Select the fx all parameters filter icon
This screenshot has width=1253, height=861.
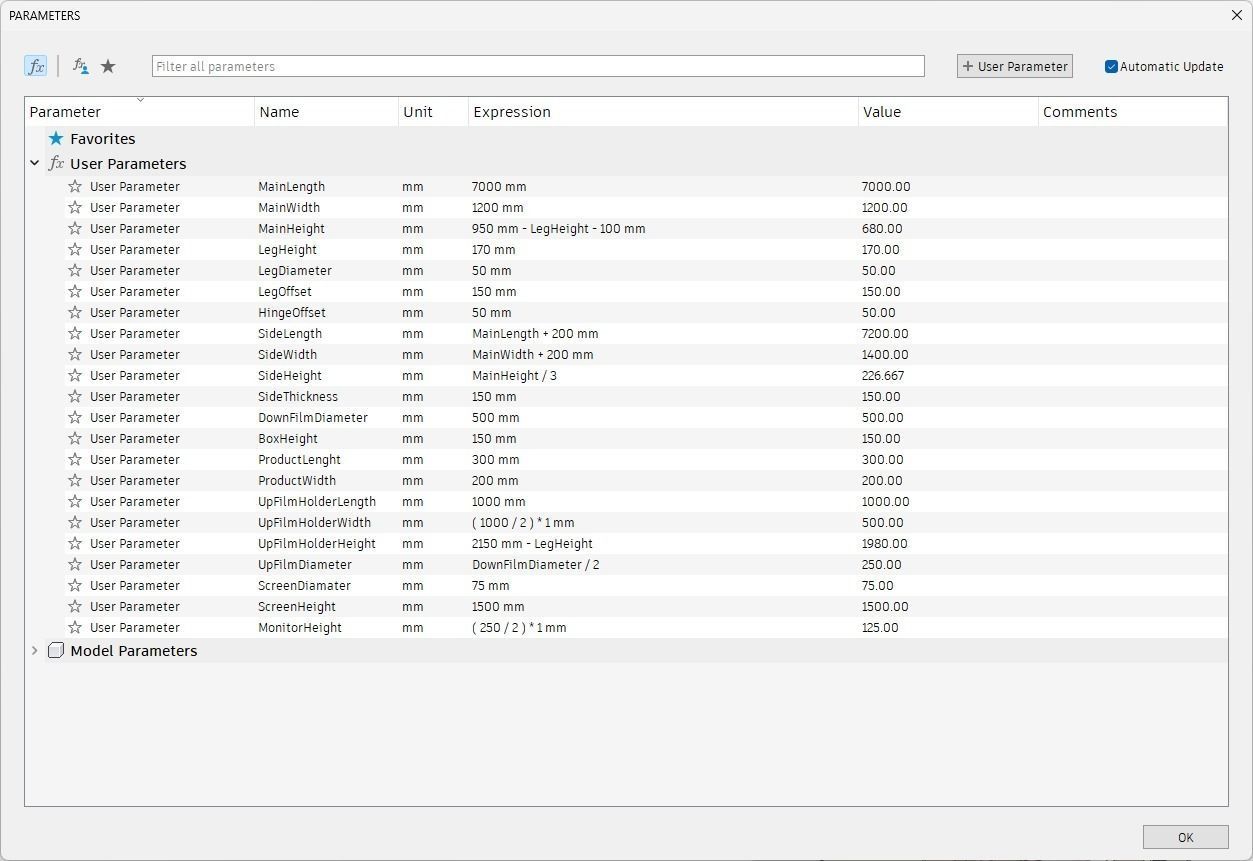coord(36,66)
